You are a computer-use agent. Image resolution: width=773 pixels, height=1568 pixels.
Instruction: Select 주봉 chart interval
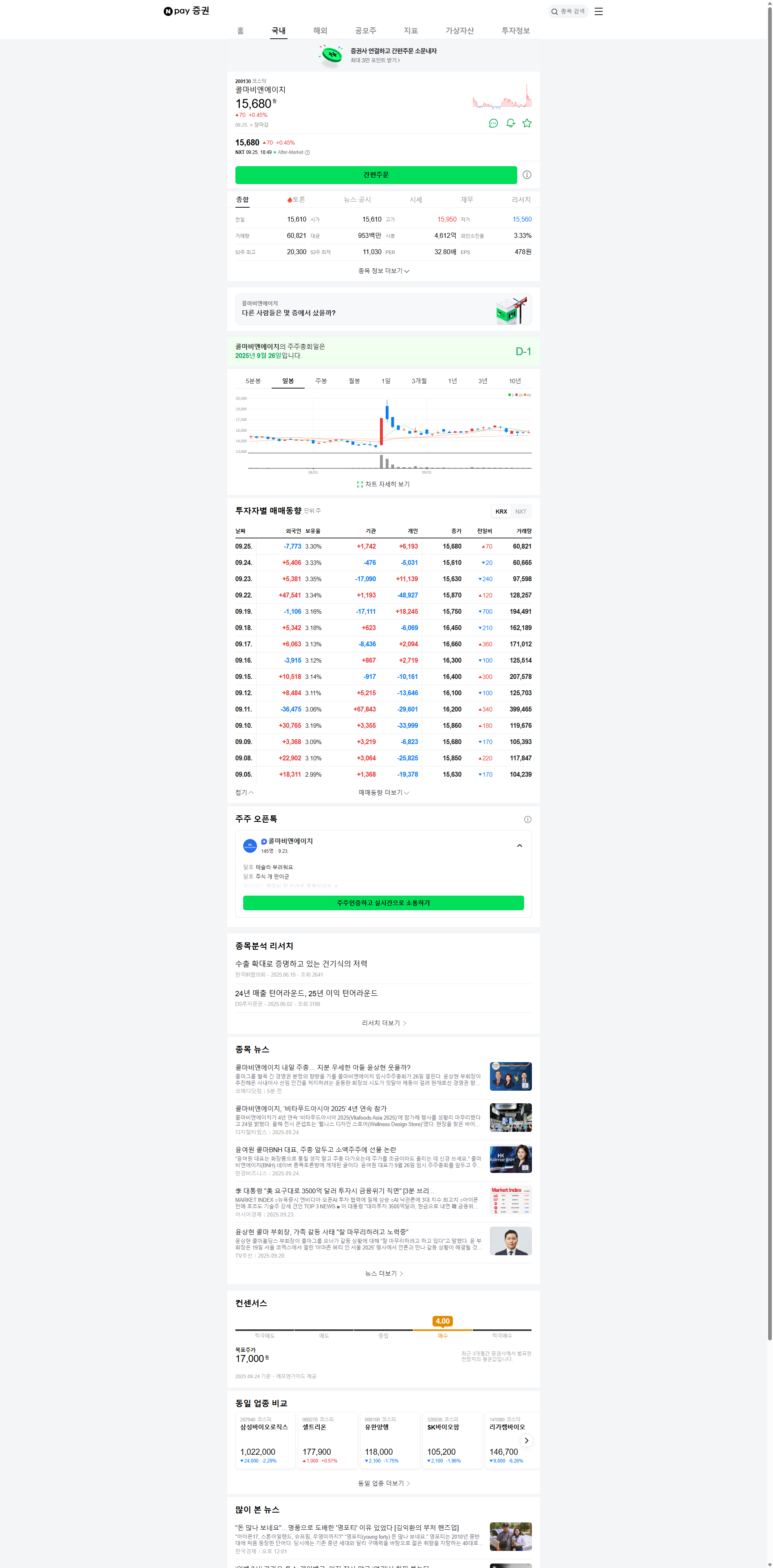pos(321,381)
